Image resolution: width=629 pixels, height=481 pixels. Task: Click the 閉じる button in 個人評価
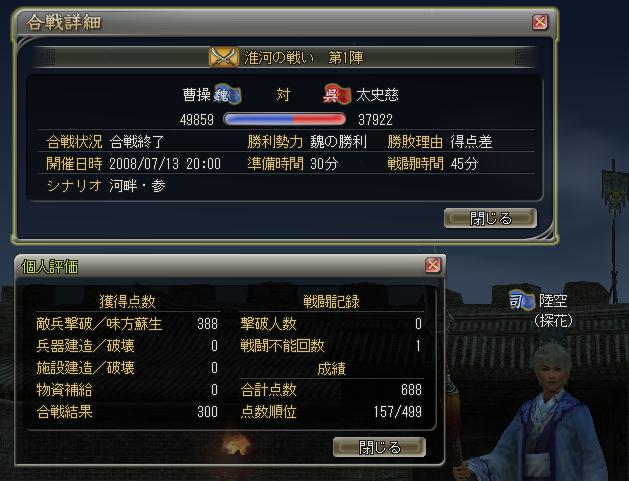click(379, 447)
